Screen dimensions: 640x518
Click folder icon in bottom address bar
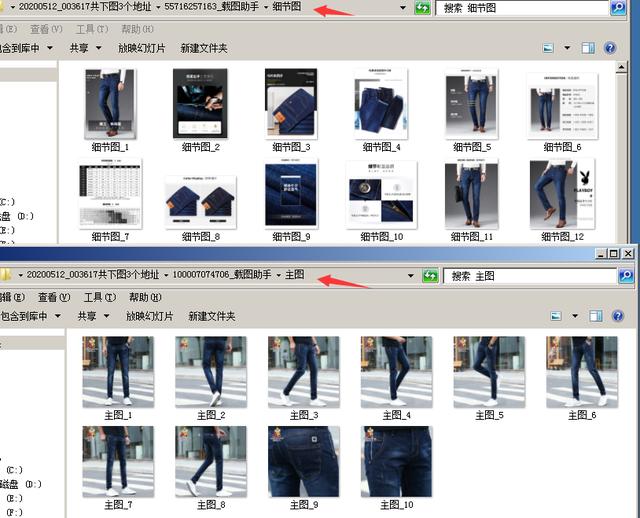(5, 275)
